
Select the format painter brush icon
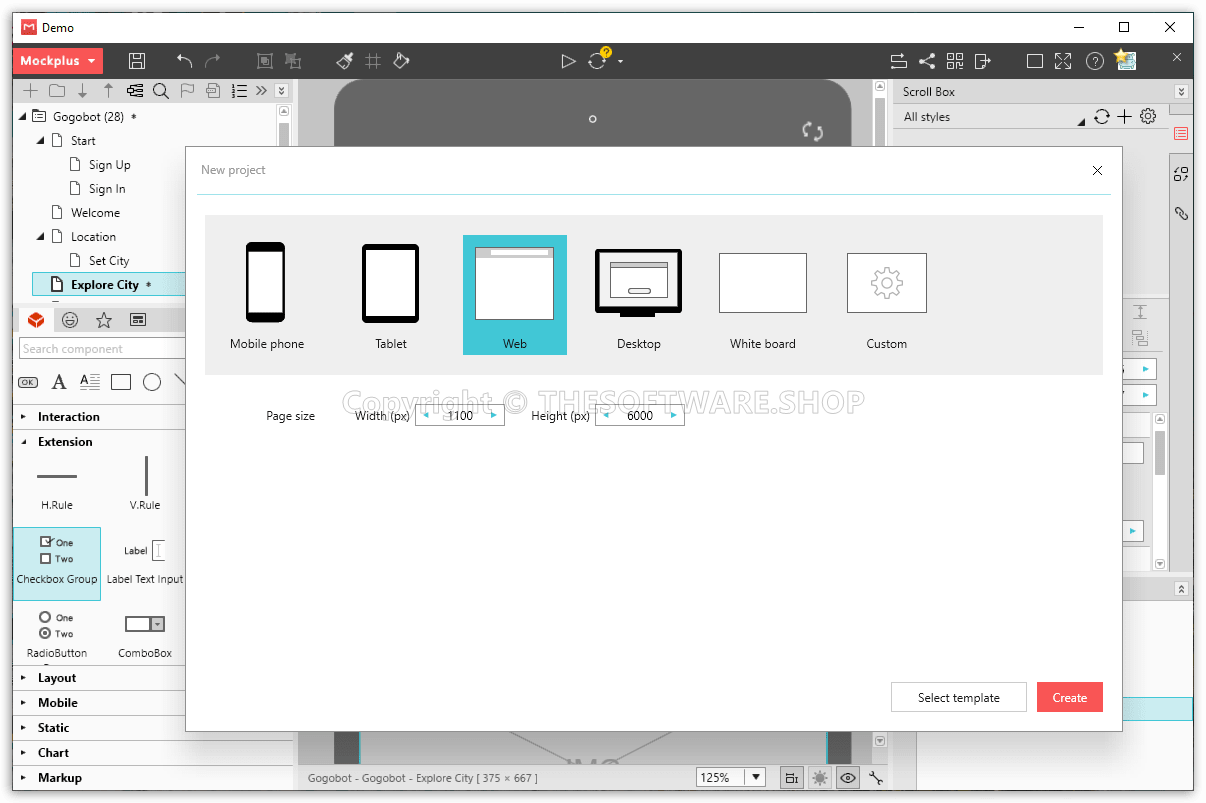click(344, 61)
